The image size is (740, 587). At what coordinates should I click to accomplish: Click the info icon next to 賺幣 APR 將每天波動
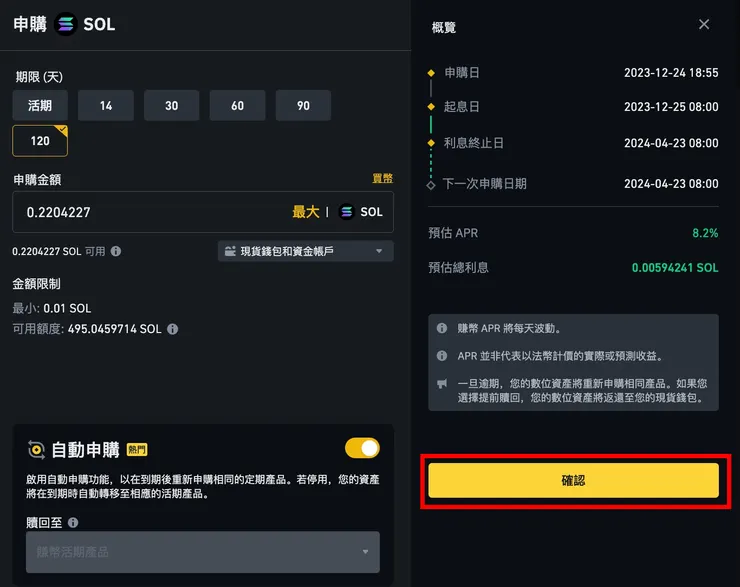[442, 328]
